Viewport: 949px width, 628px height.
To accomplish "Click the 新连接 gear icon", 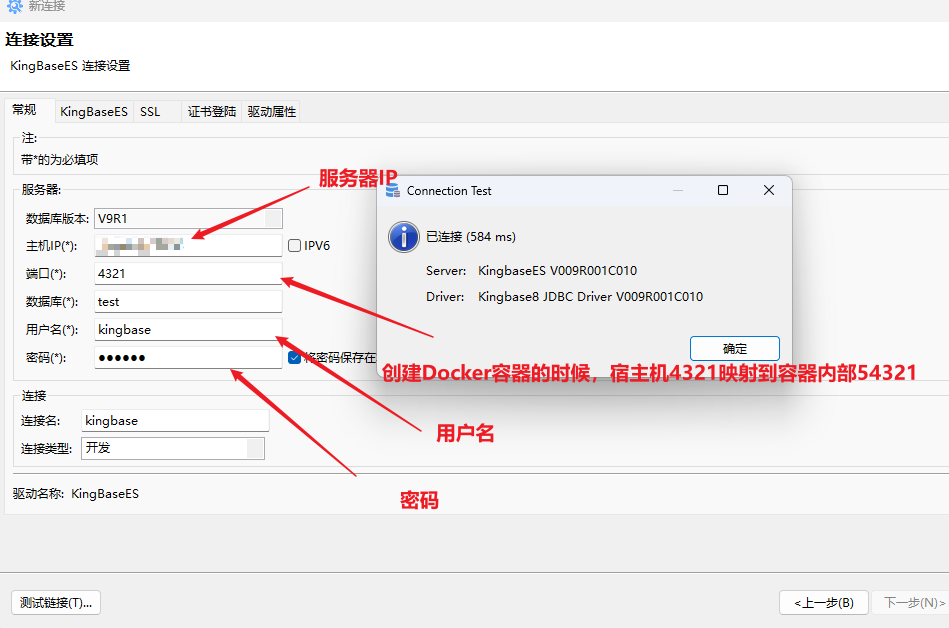I will click(x=15, y=7).
